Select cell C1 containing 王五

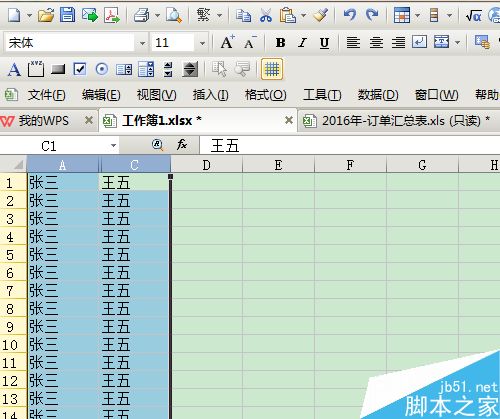point(135,182)
